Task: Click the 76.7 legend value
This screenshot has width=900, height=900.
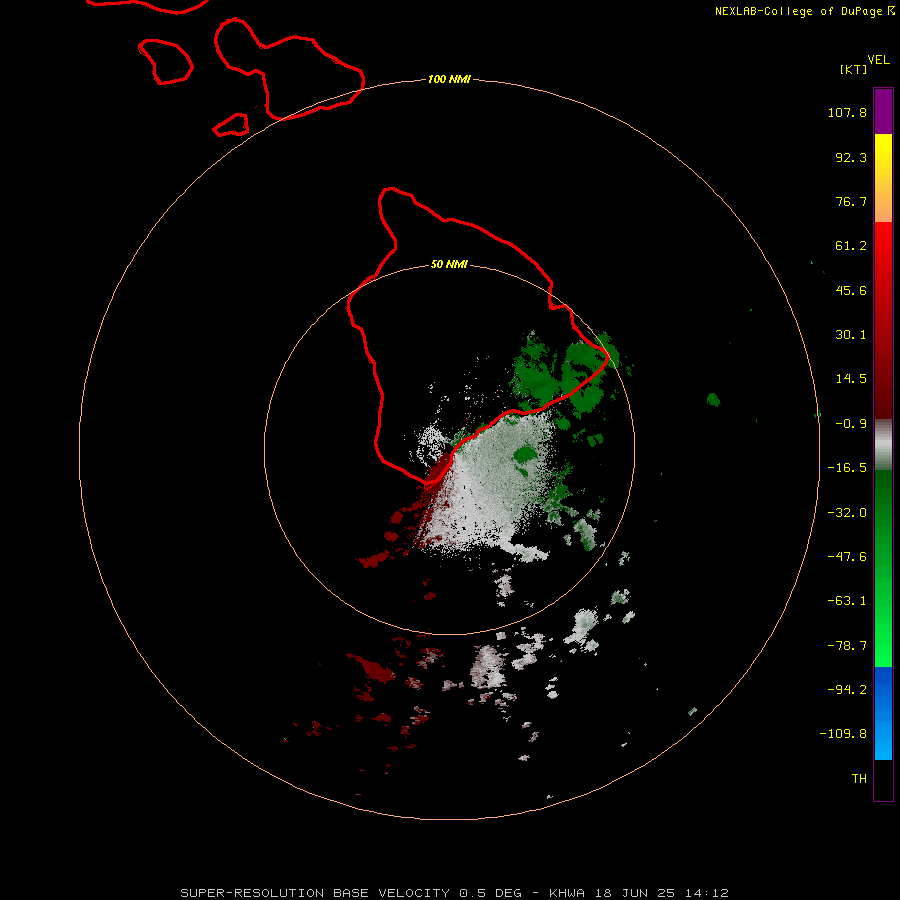Action: [x=851, y=201]
